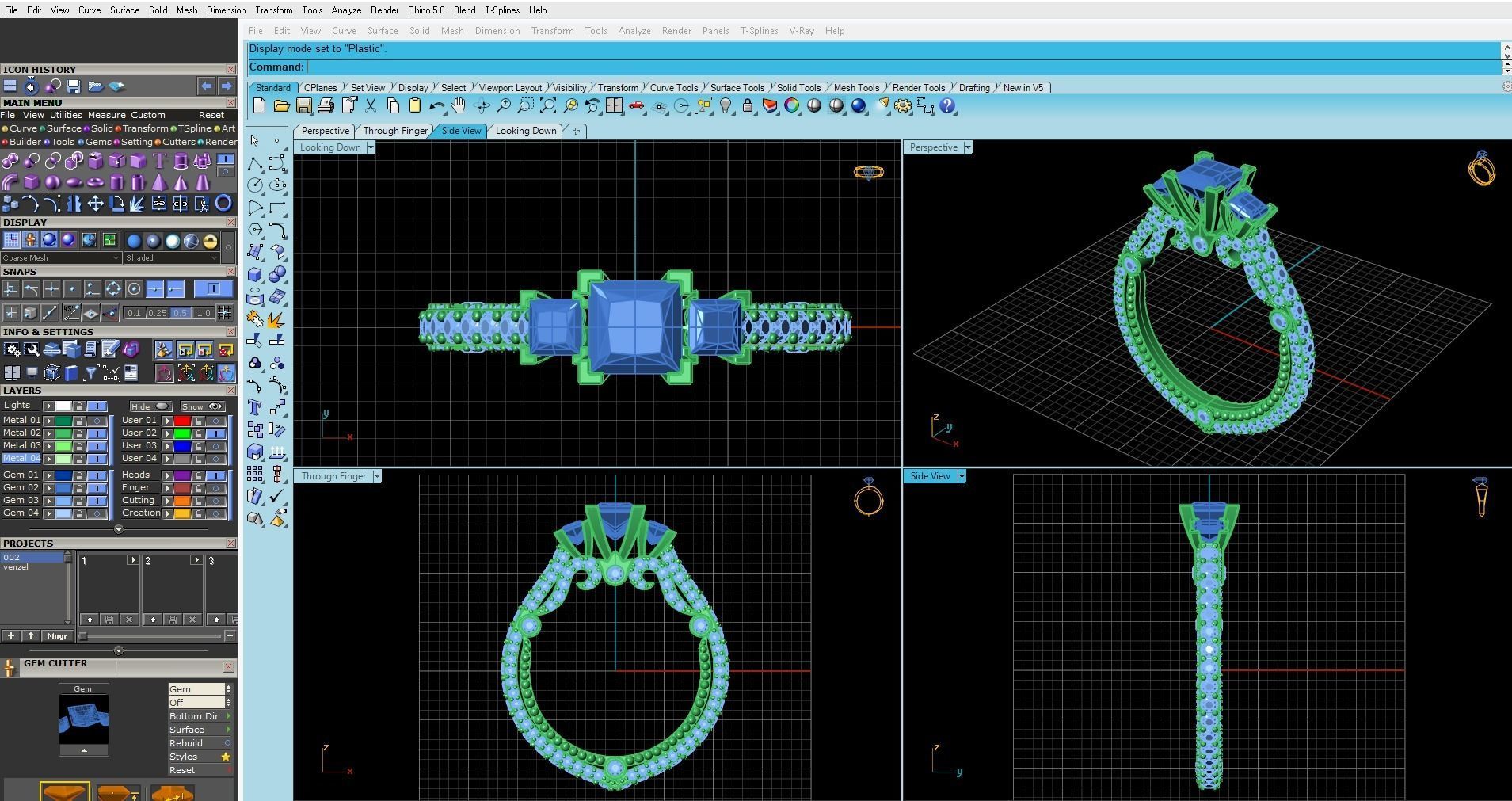Click the color wheel icon in toolbar

pyautogui.click(x=792, y=106)
